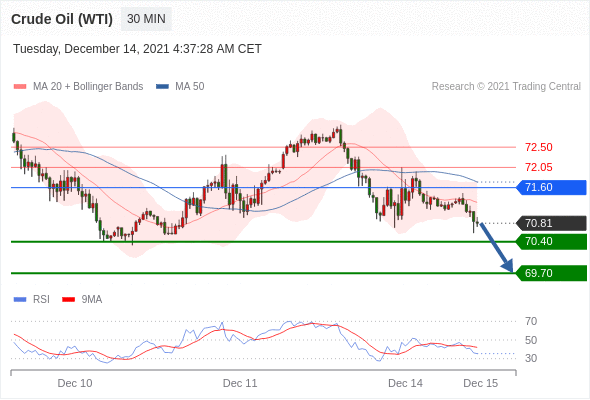Click the Dec 11 date axis label
Viewport: 590px width, 400px height.
[240, 383]
